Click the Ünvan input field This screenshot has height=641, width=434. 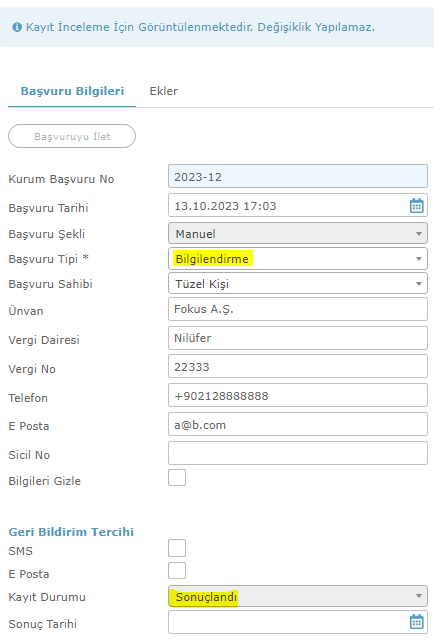(298, 309)
